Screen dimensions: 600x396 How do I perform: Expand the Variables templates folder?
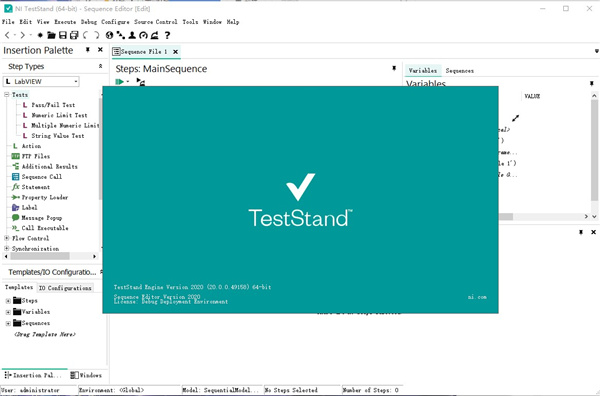(8, 312)
